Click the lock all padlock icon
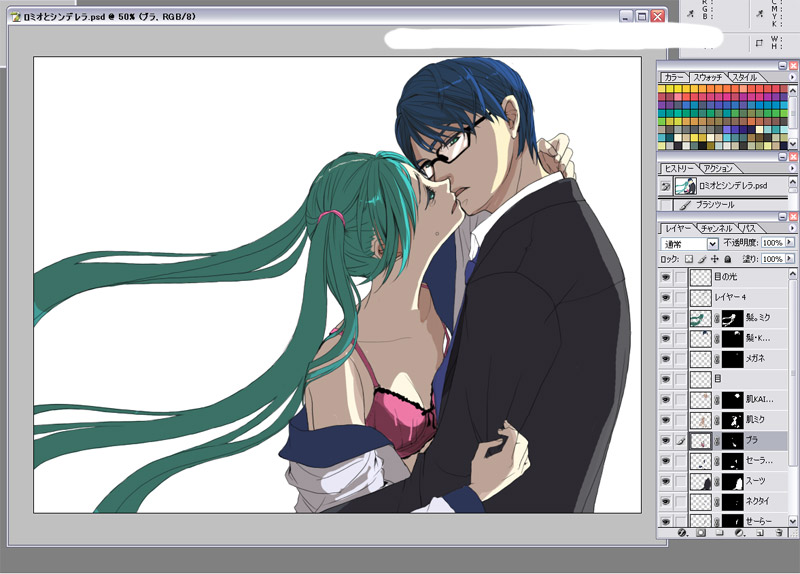 pyautogui.click(x=728, y=259)
